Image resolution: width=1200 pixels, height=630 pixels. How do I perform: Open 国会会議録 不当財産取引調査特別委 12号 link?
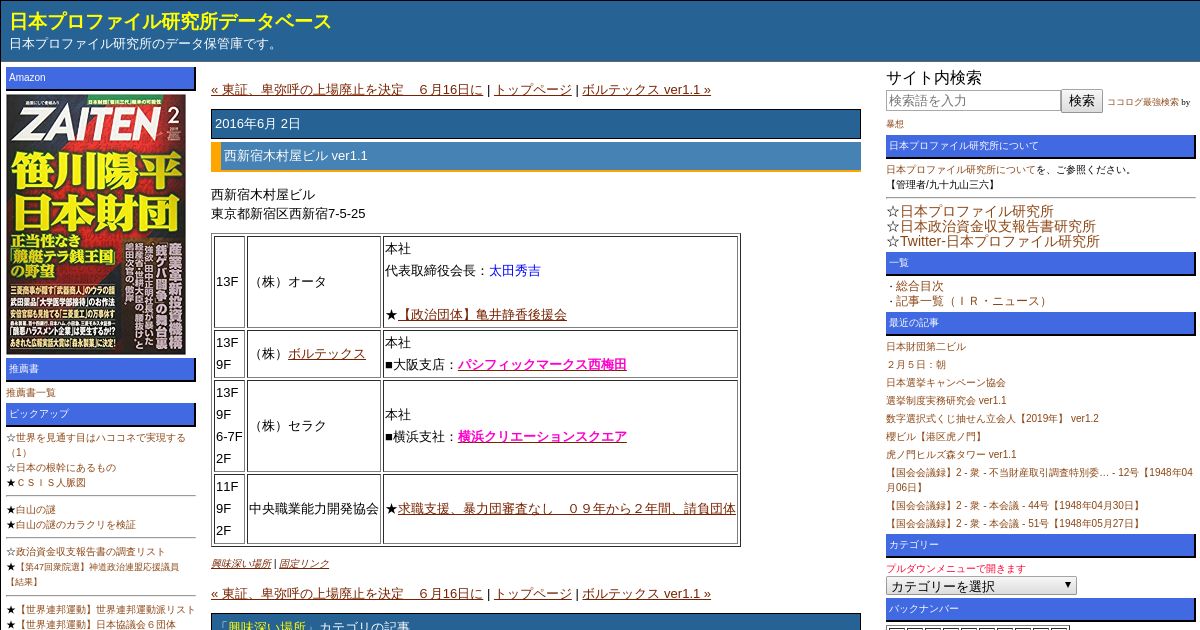[x=1040, y=479]
